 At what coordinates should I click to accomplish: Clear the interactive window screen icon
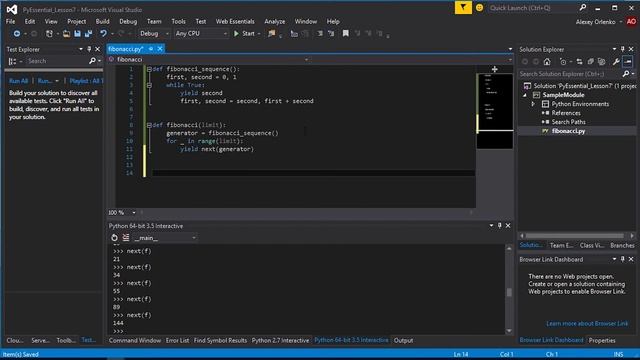click(126, 238)
